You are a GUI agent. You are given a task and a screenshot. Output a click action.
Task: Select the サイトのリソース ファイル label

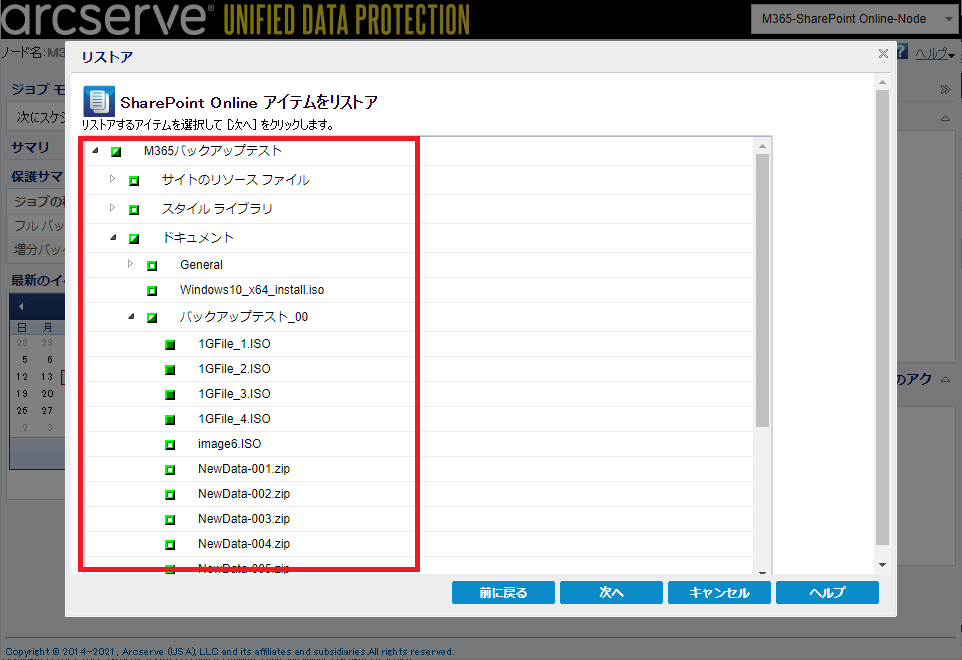pyautogui.click(x=236, y=180)
